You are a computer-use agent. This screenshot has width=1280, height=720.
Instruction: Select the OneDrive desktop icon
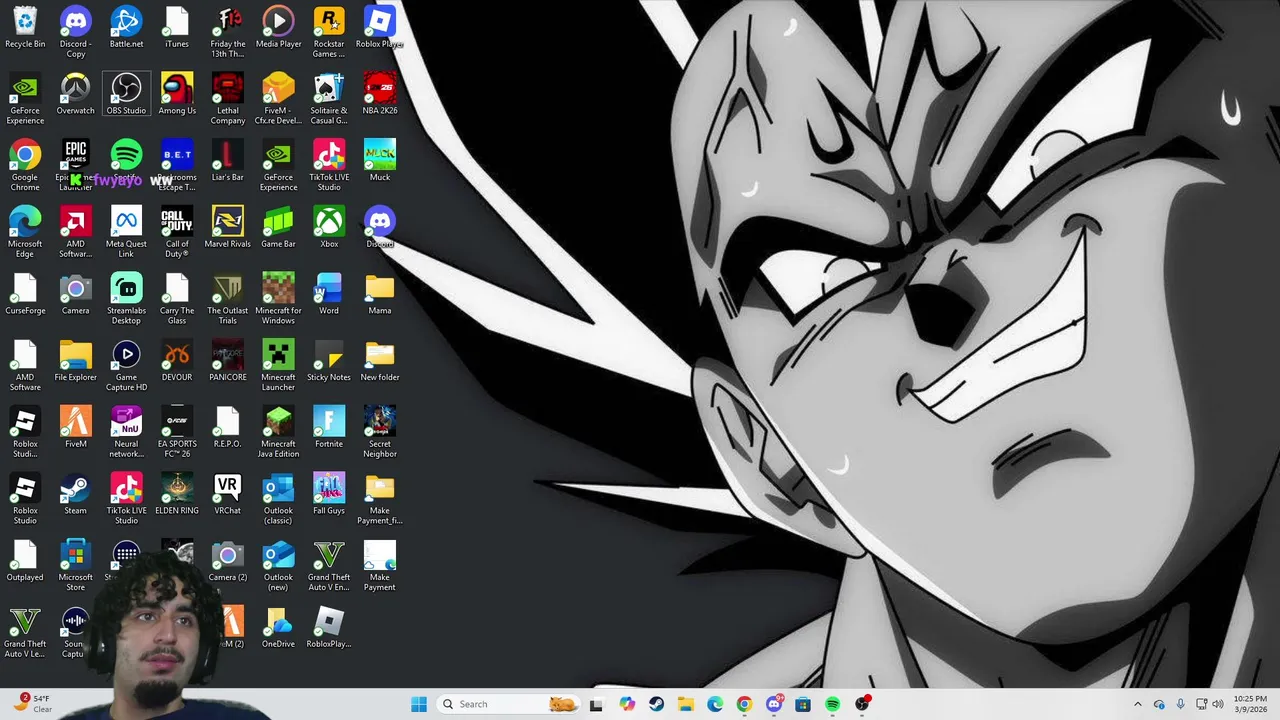278,629
